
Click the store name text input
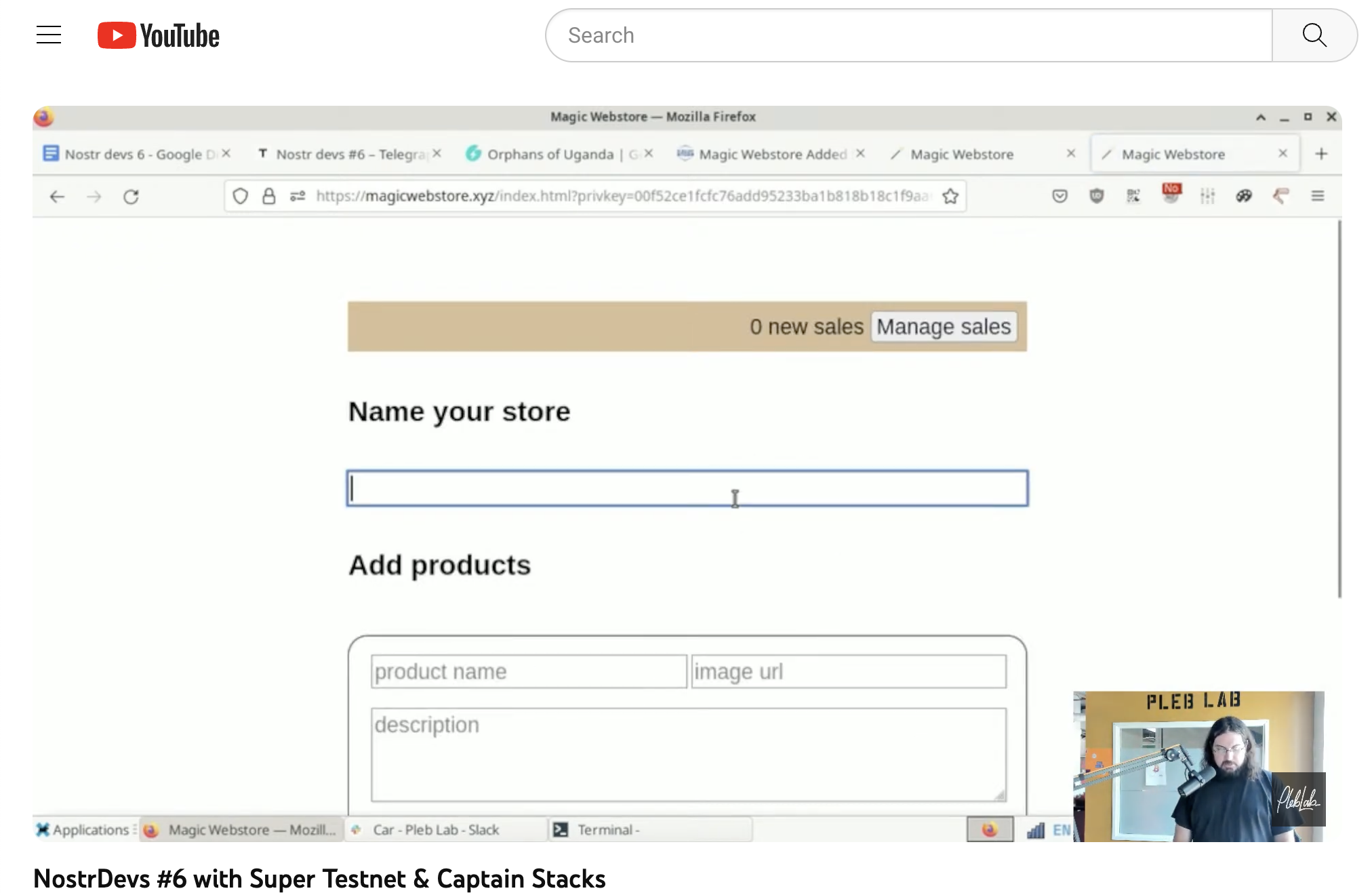tap(687, 488)
